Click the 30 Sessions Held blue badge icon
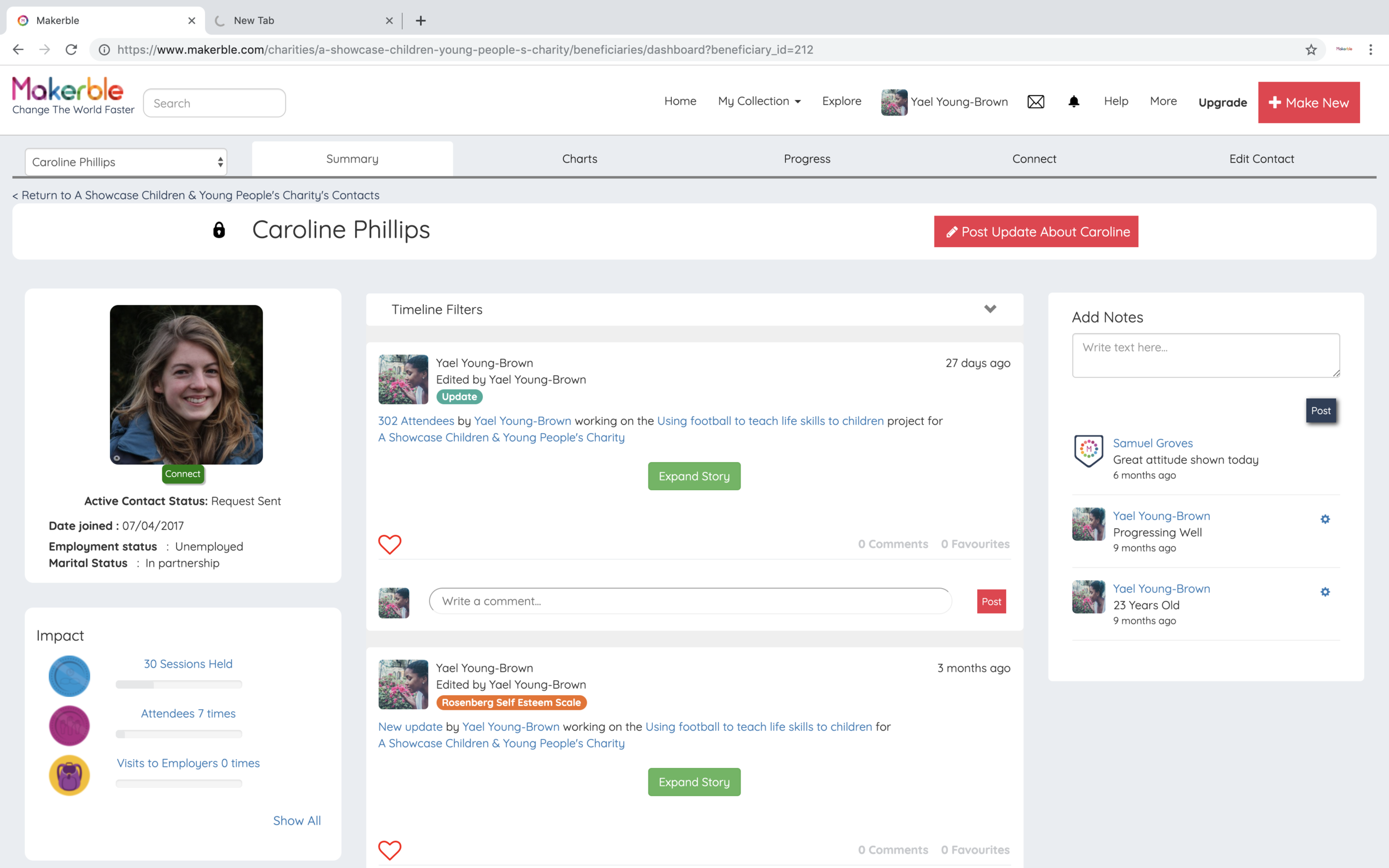1389x868 pixels. 69,676
